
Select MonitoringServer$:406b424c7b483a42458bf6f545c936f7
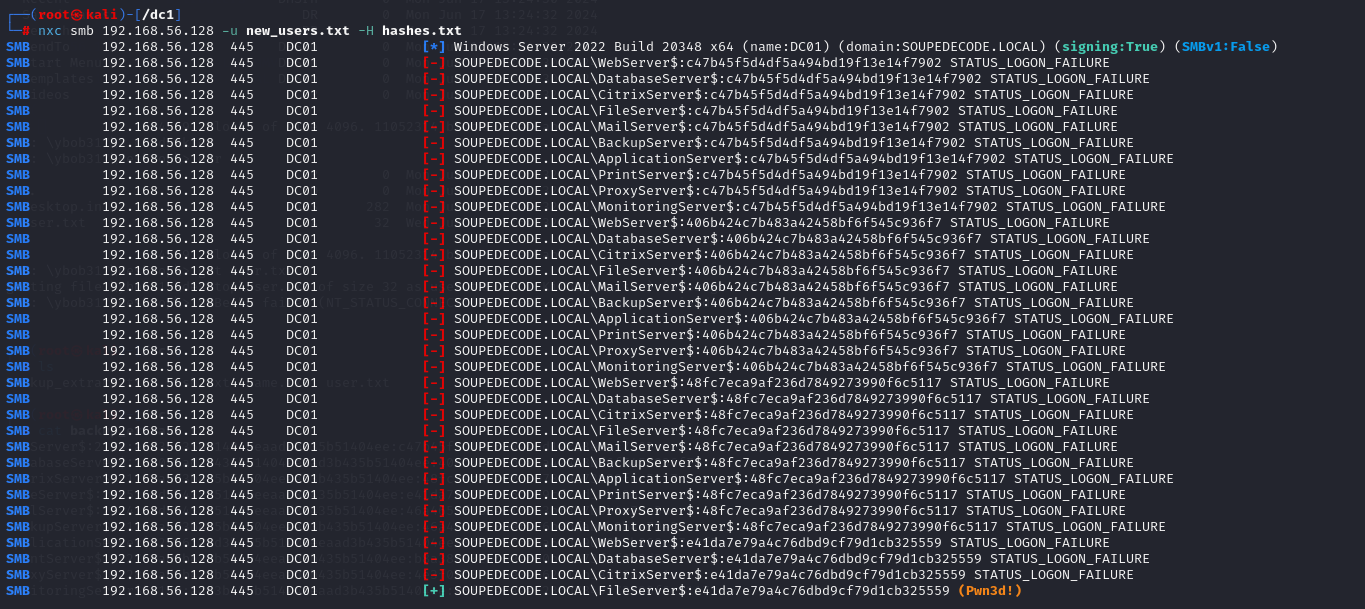[x=798, y=367]
